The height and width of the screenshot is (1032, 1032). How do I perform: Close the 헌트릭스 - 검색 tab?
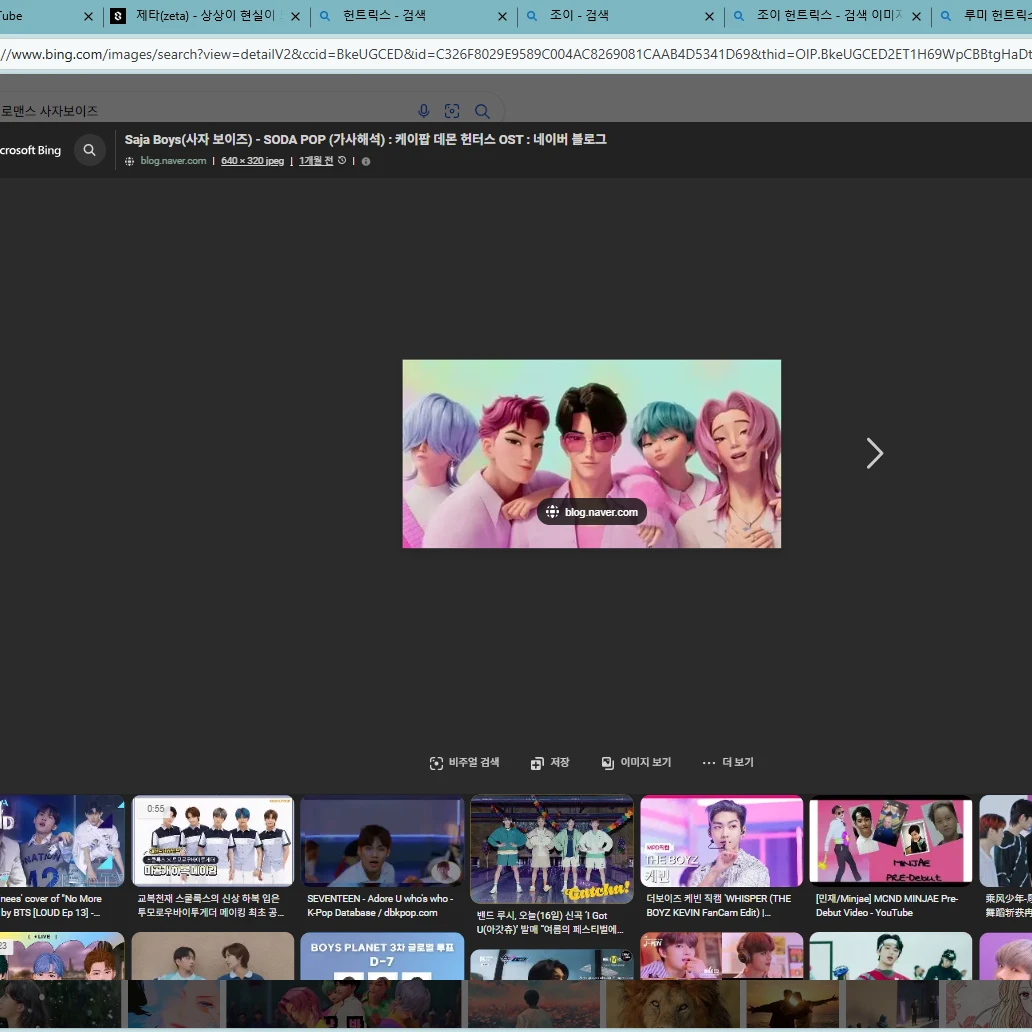(502, 16)
